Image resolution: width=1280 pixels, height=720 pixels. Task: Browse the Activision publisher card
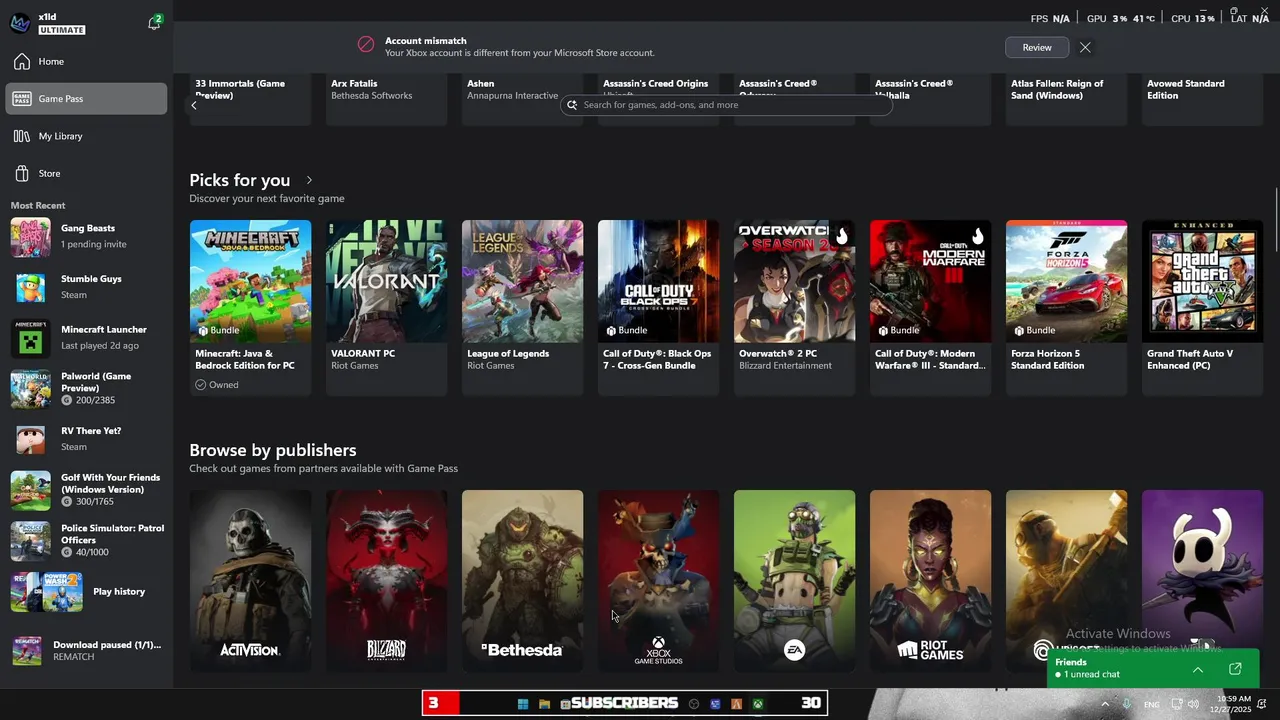coord(250,580)
